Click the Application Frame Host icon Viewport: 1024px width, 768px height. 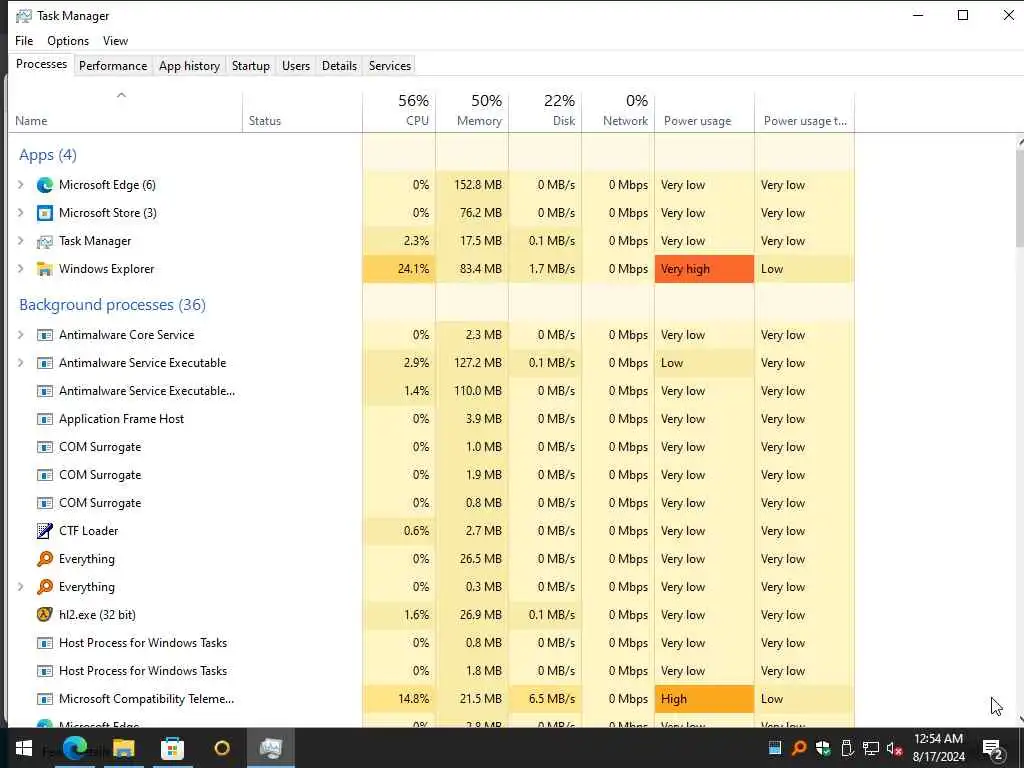(44, 419)
